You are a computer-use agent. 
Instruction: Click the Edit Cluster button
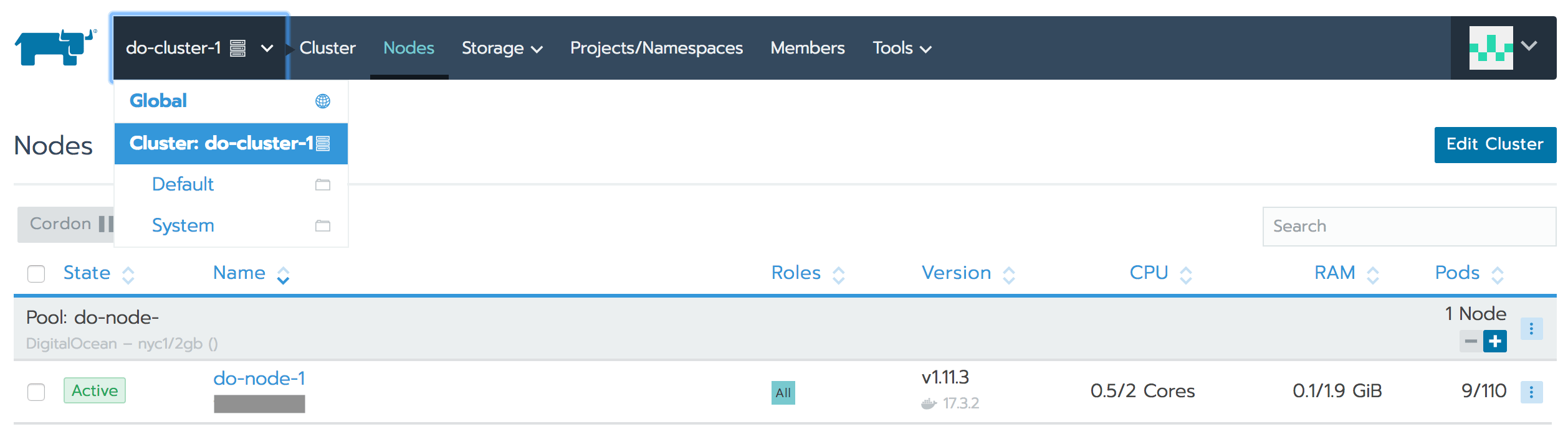[1495, 144]
